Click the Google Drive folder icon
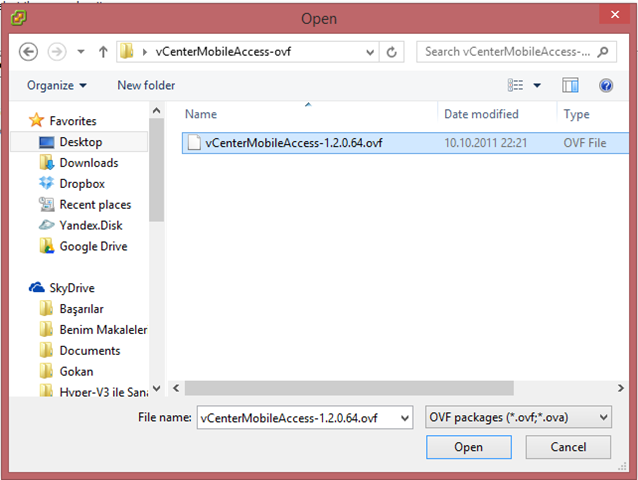This screenshot has height=480, width=638. pos(46,246)
